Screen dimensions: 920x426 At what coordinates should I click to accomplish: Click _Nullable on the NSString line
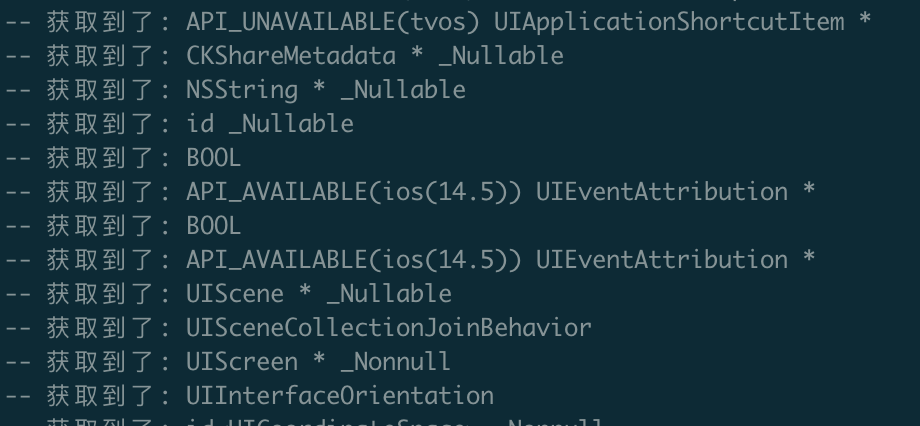pyautogui.click(x=403, y=89)
